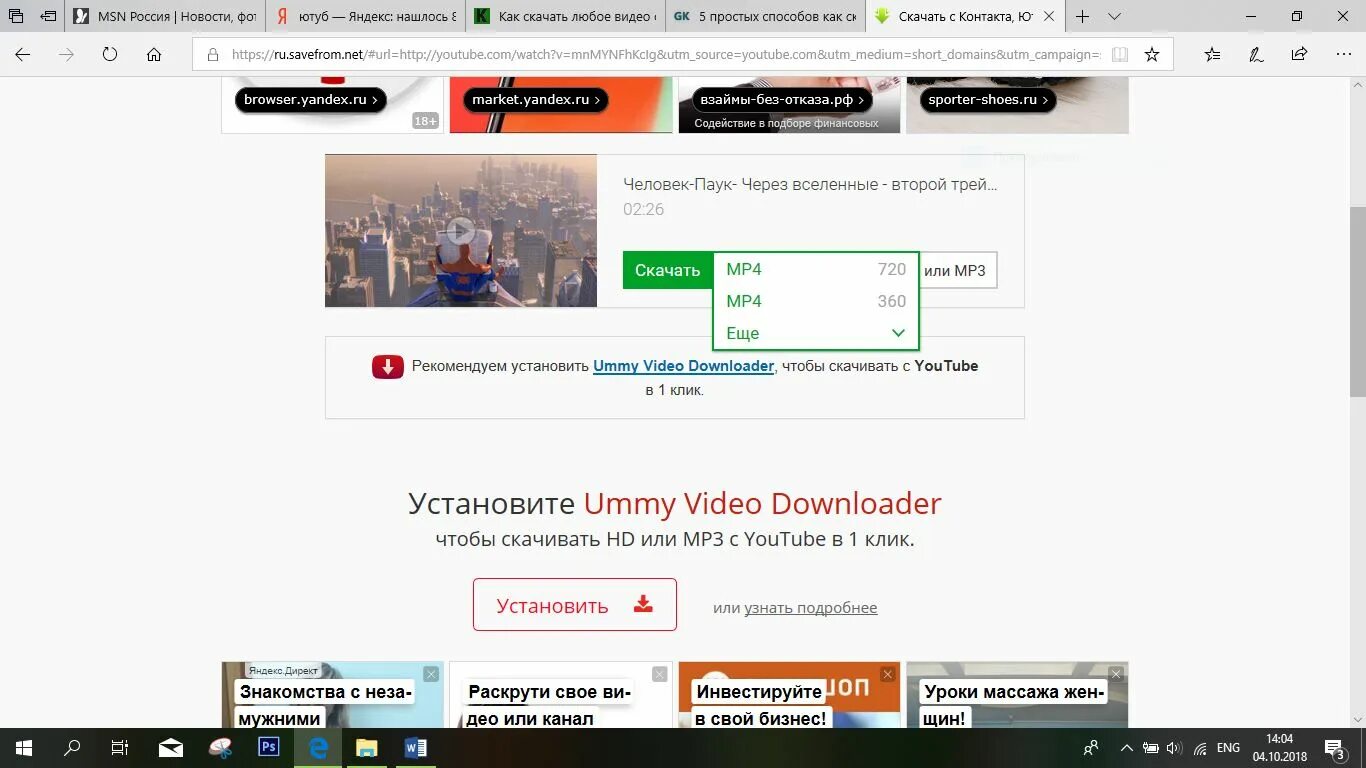
Task: Open the Знакомства с незамужними ad
Action: pyautogui.click(x=325, y=704)
